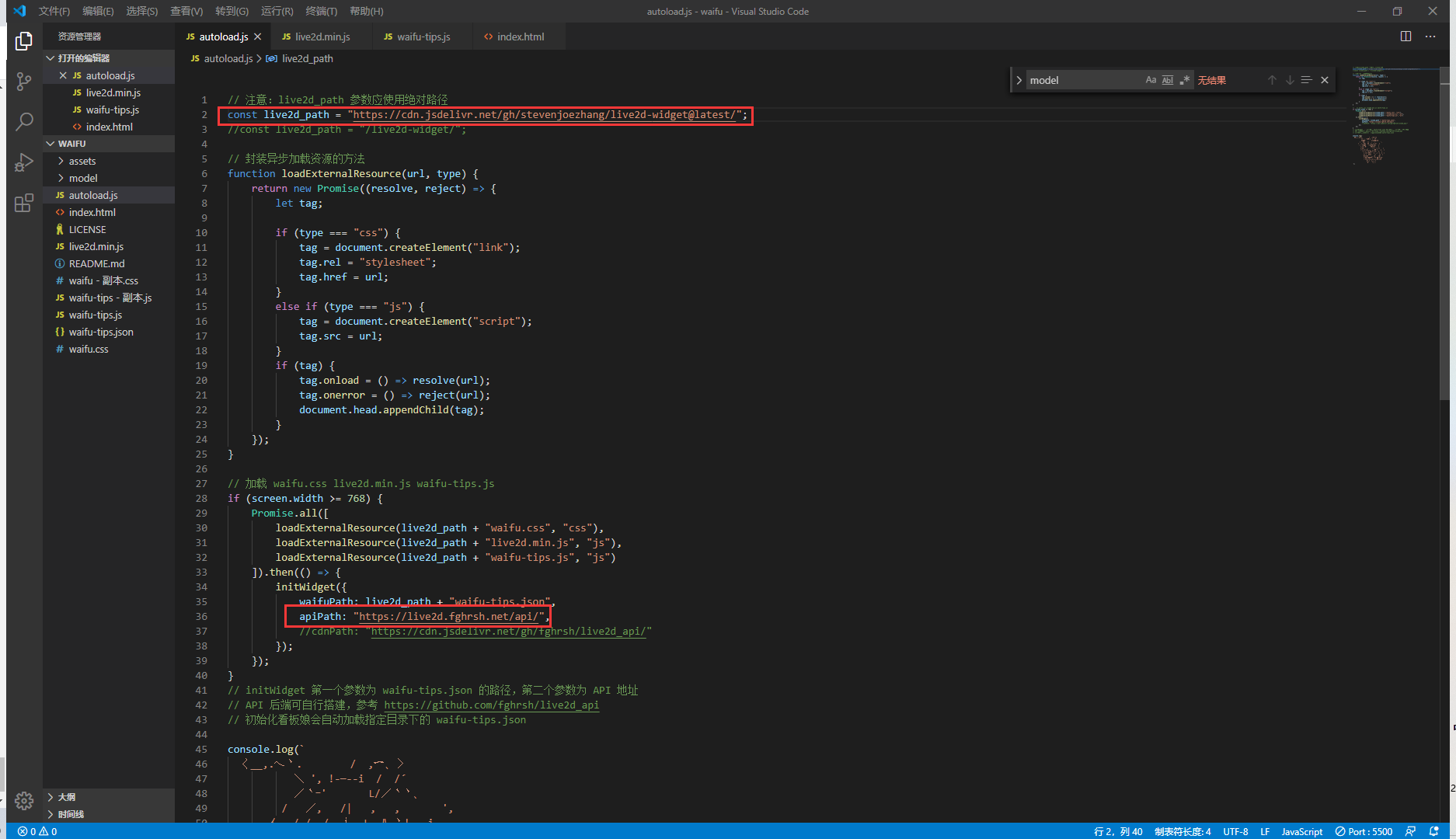
Task: Click the editor vertical scrollbar
Action: [1444, 233]
